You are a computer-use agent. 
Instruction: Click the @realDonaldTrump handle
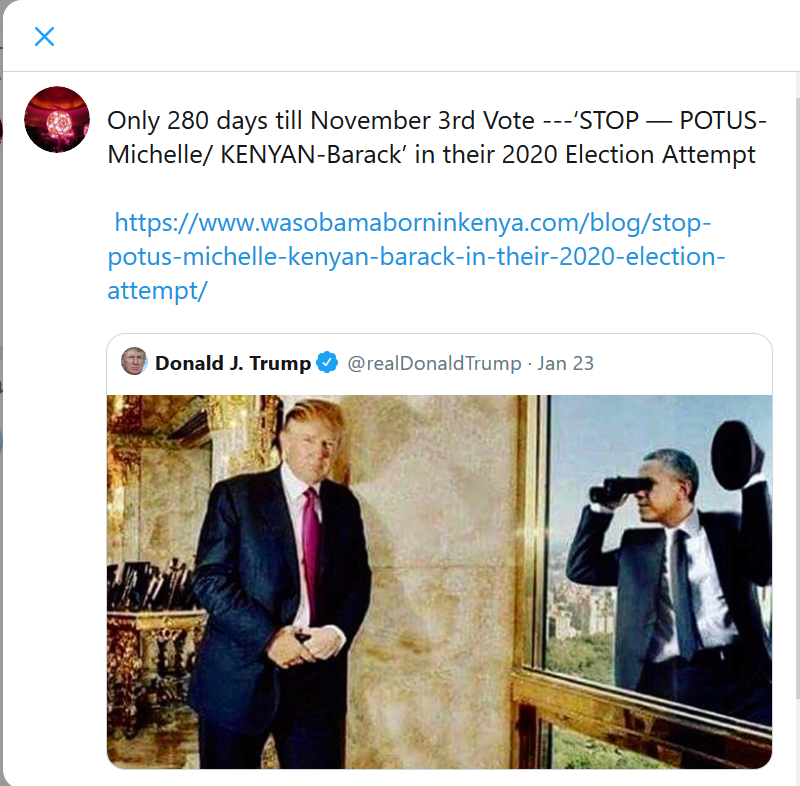(434, 363)
